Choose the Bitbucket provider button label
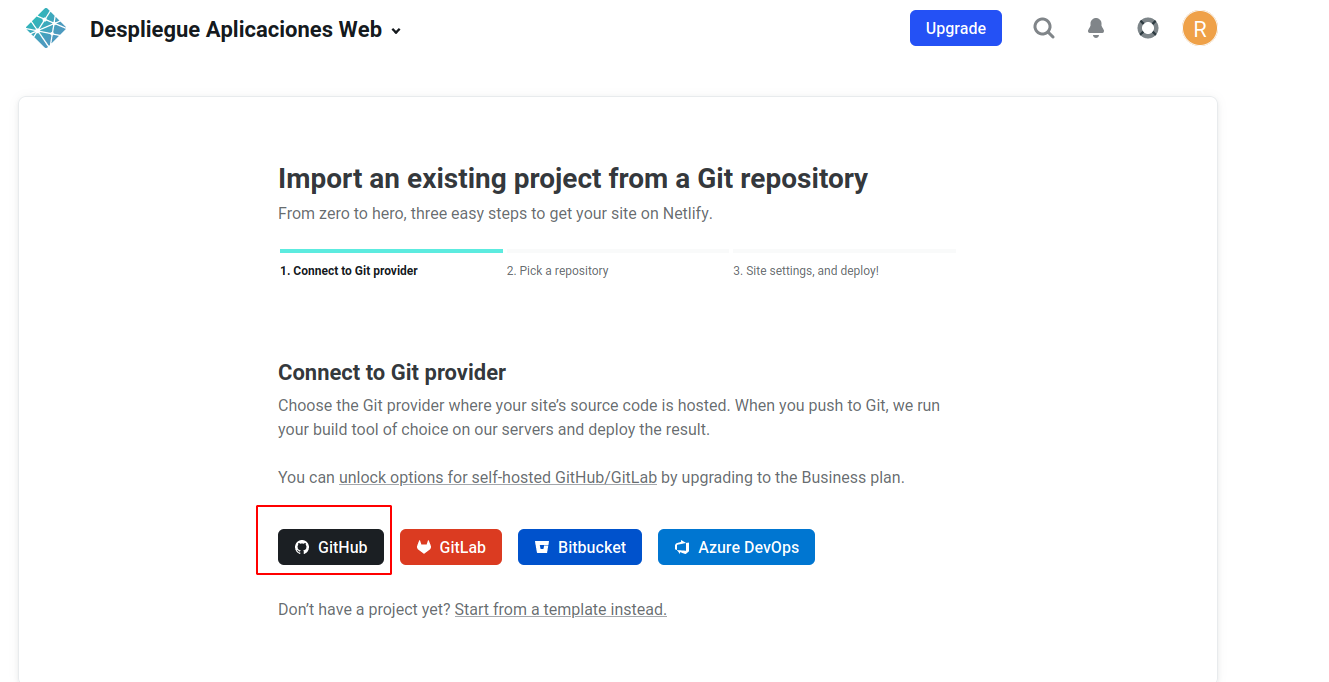1329x682 pixels. 592,547
